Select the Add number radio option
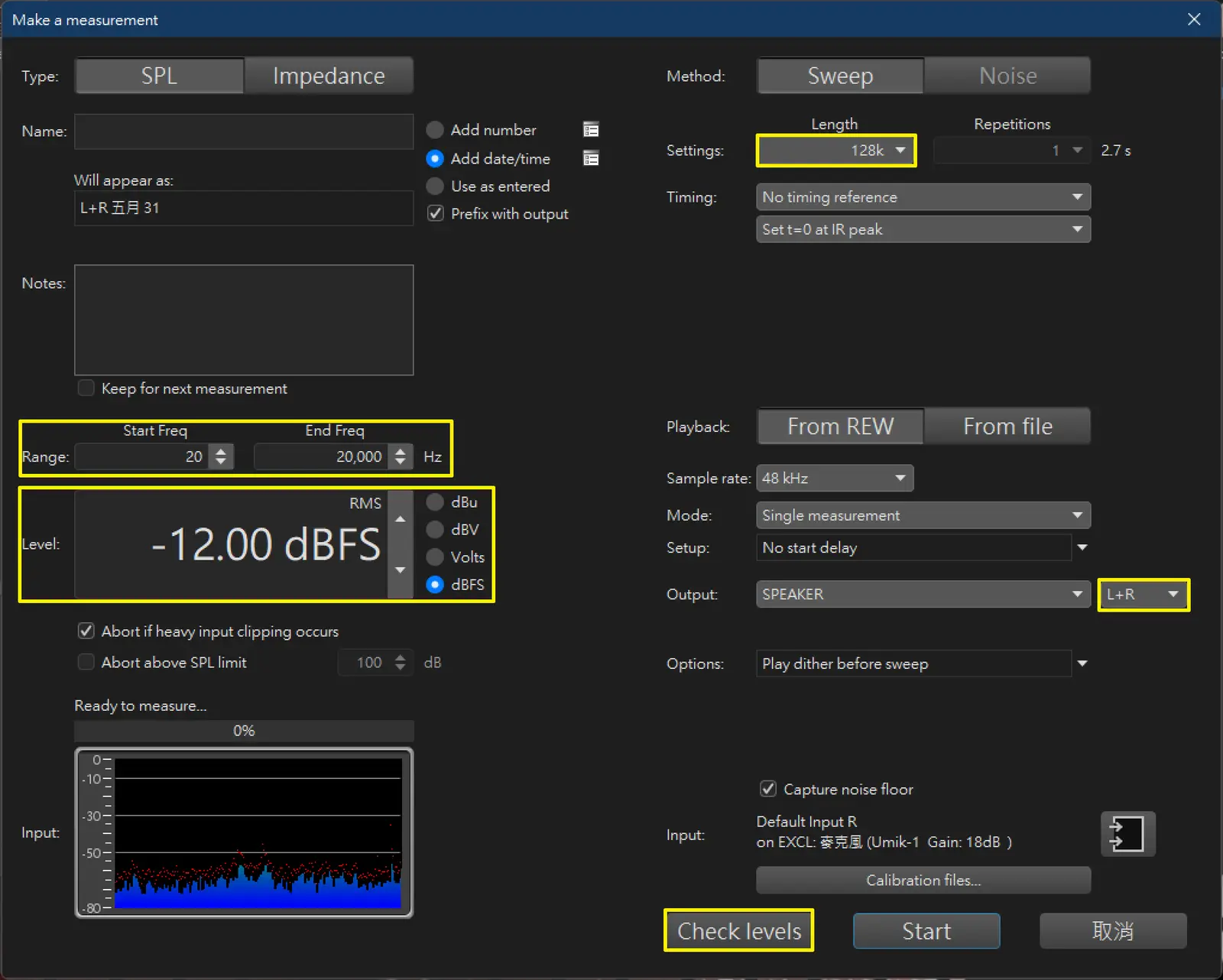The image size is (1223, 980). (x=435, y=130)
